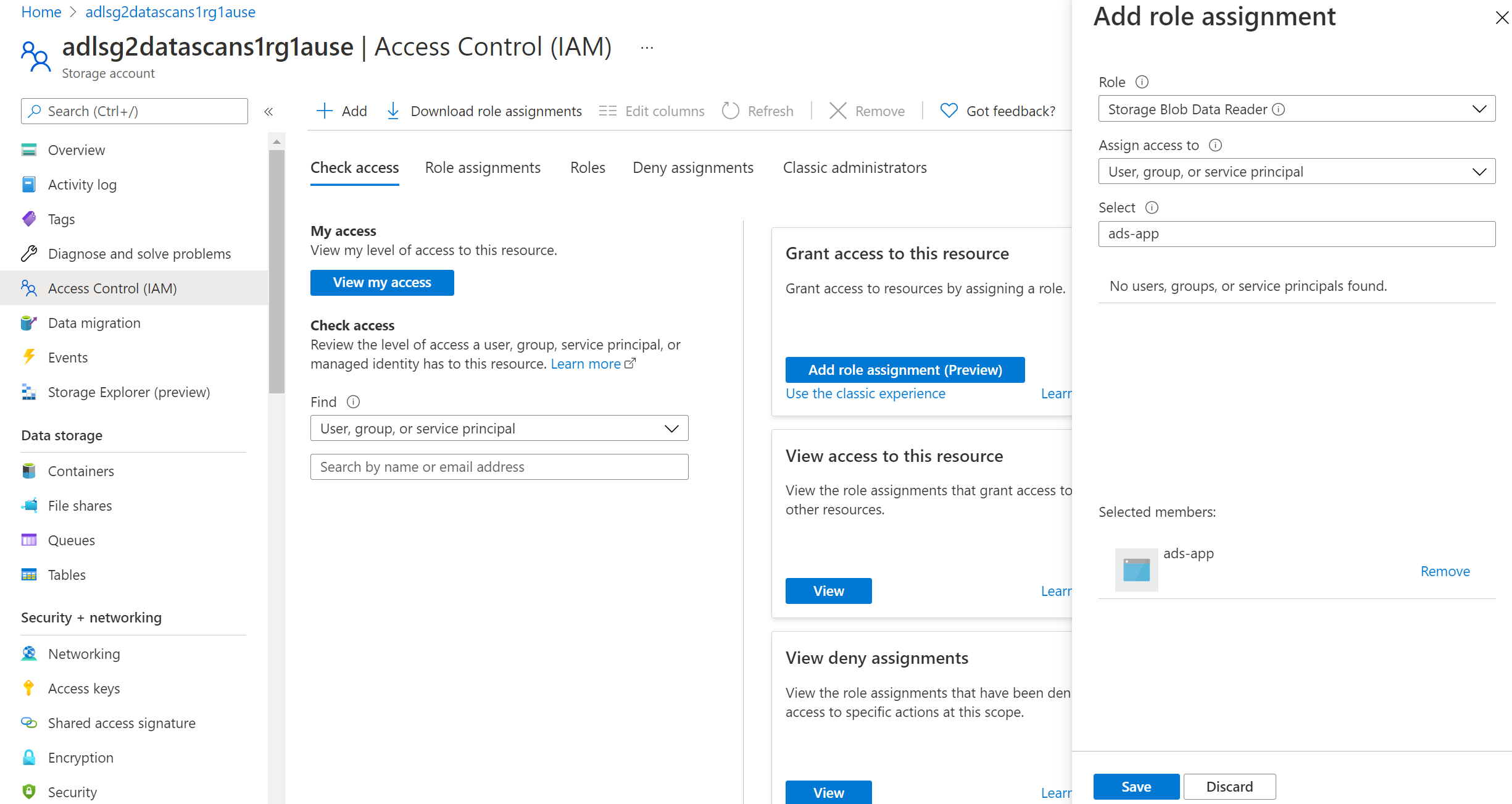Viewport: 1512px width, 804px height.
Task: Click the Events icon in sidebar
Action: pyautogui.click(x=31, y=357)
